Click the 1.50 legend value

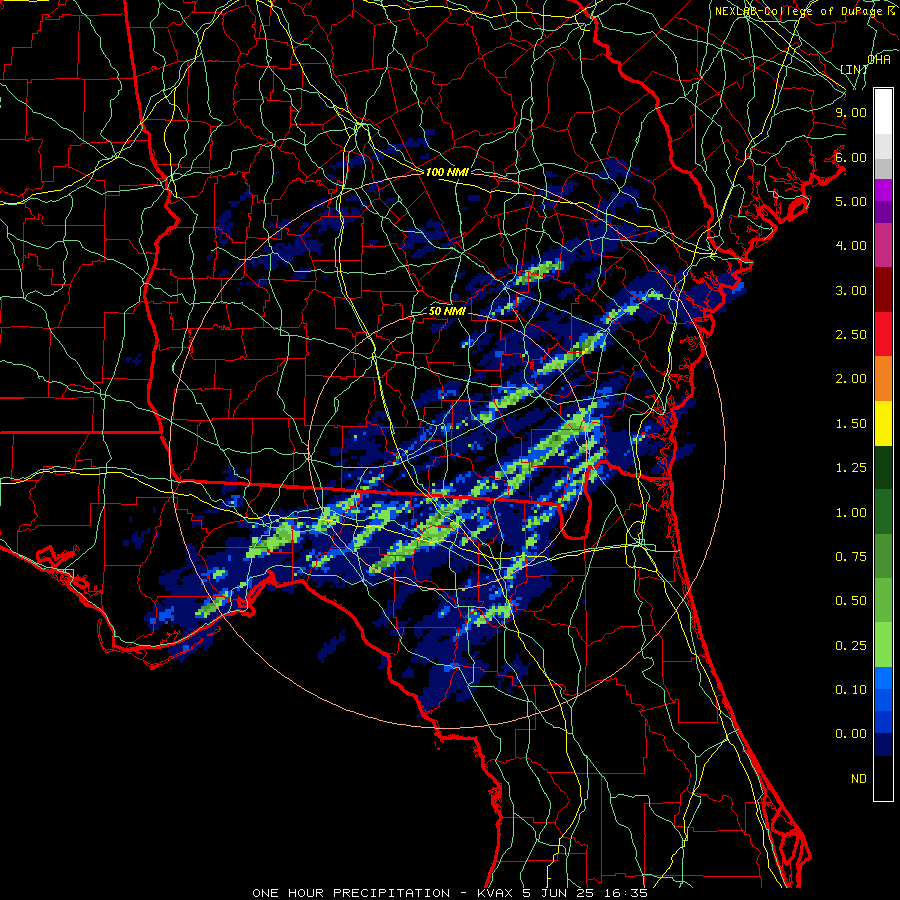(x=851, y=424)
